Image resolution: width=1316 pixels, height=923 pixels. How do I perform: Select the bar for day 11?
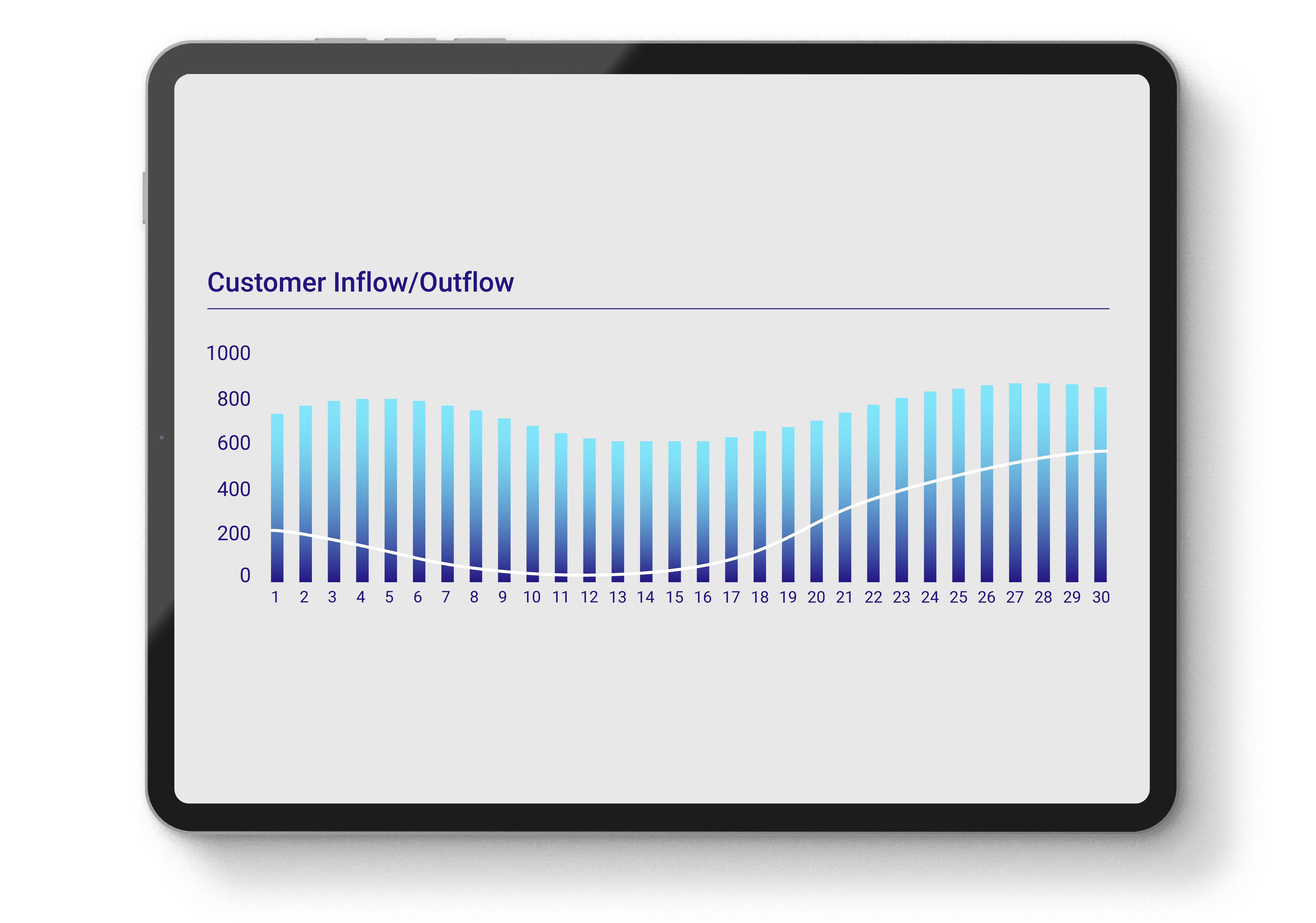click(561, 507)
